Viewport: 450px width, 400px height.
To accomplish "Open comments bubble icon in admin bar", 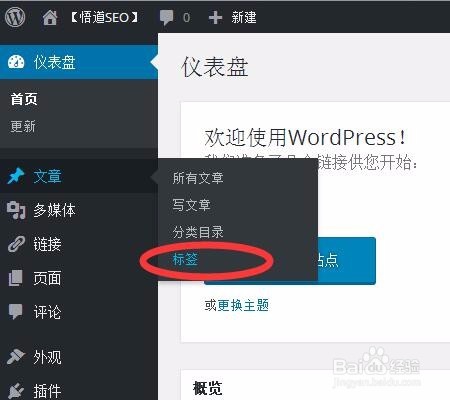I will point(166,17).
